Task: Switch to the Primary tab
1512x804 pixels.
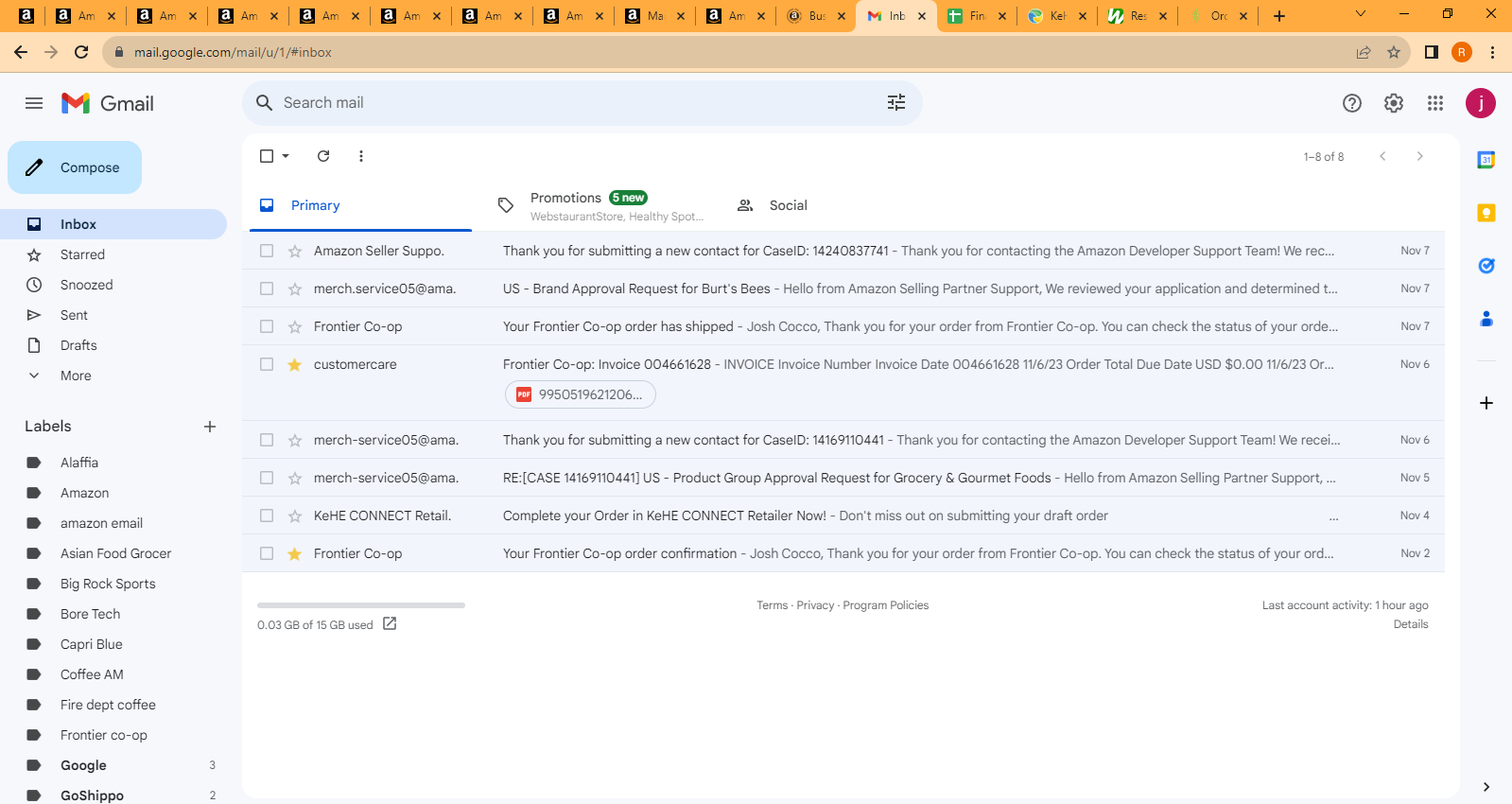Action: pyautogui.click(x=360, y=205)
